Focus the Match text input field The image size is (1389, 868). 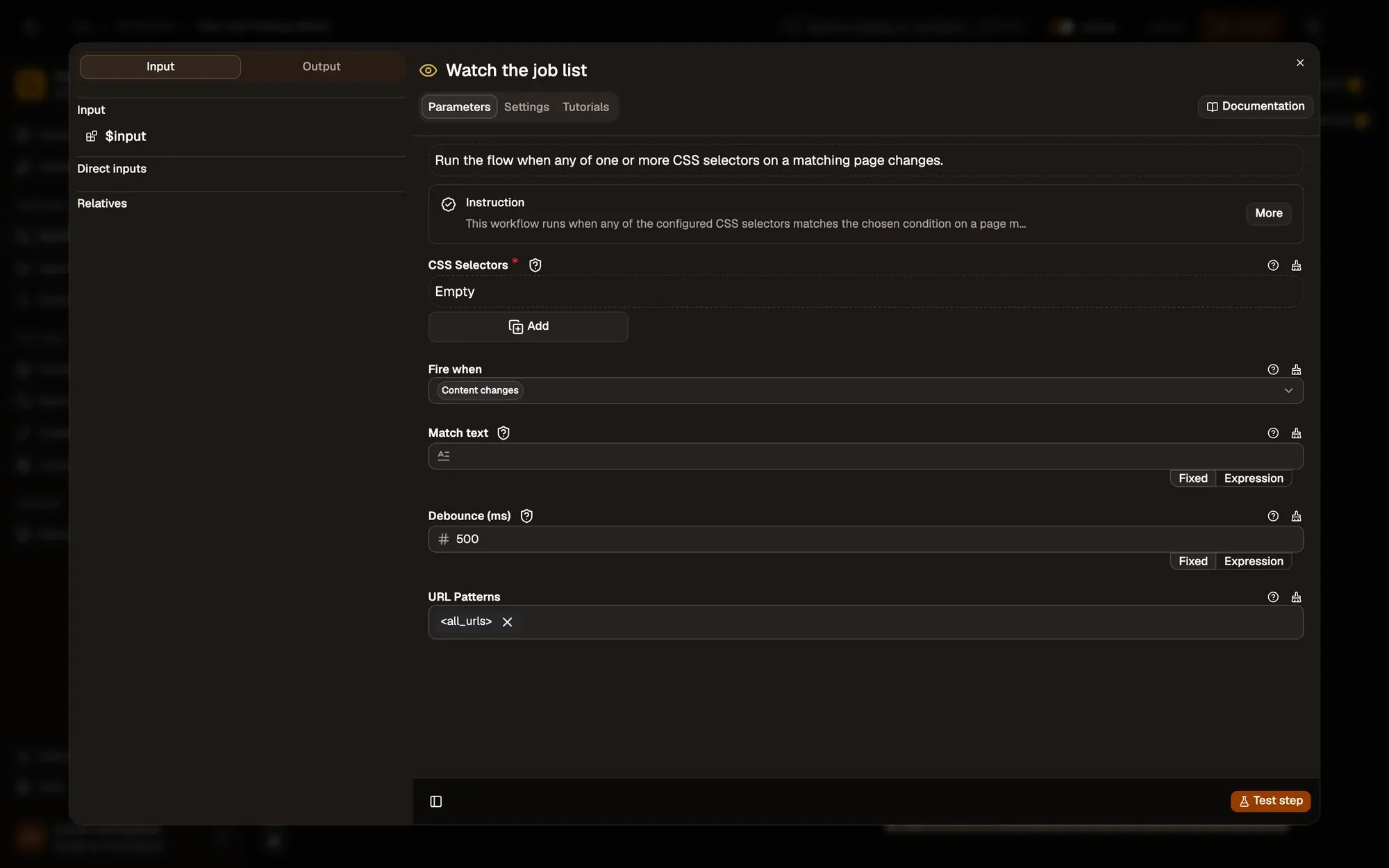(x=865, y=456)
